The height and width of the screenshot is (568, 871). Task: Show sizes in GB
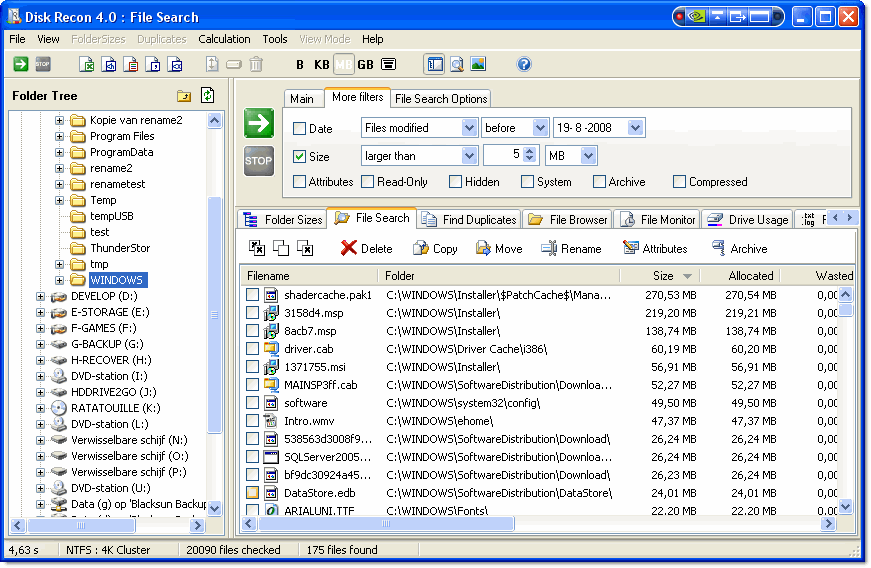coord(366,64)
